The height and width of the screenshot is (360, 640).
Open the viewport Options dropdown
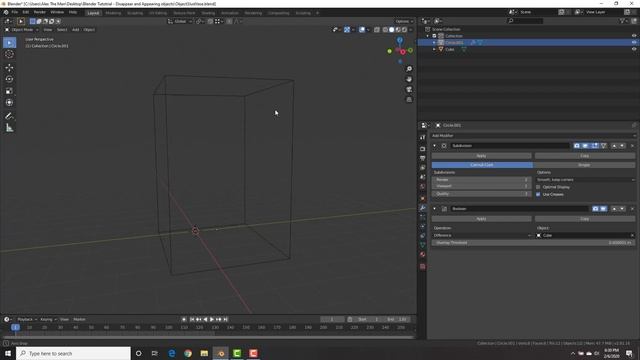point(404,21)
